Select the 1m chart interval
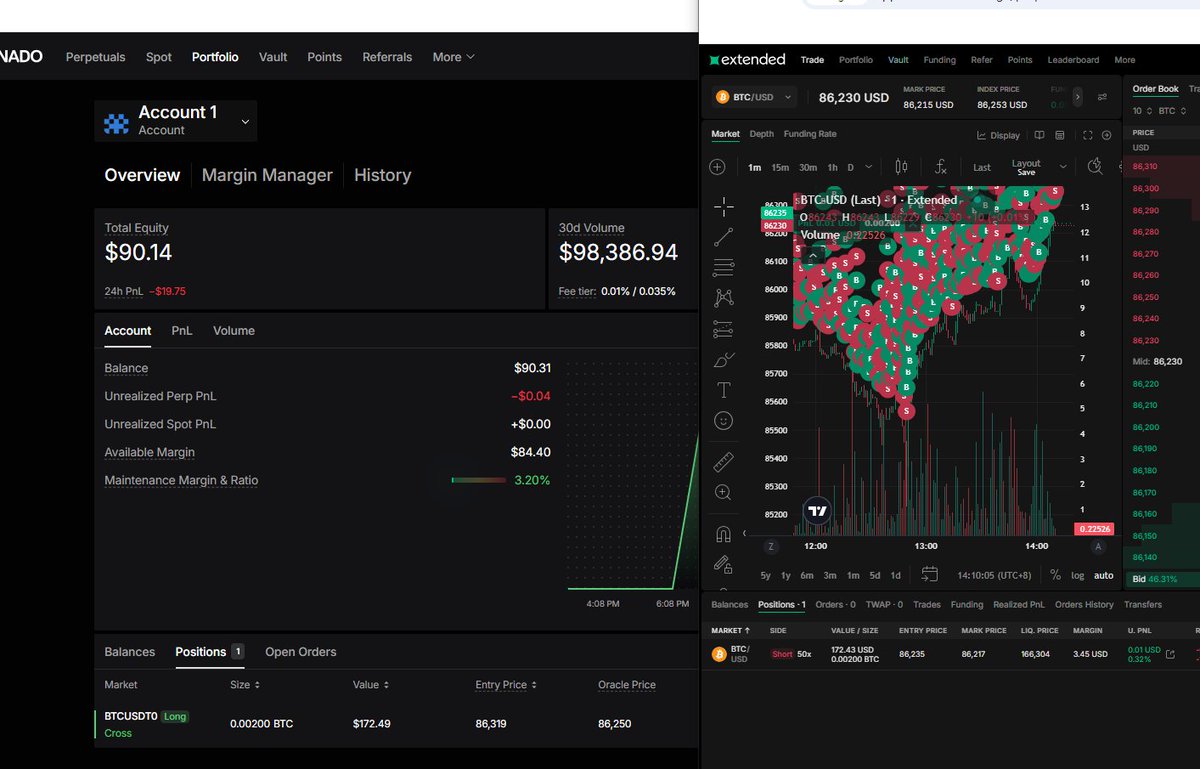The height and width of the screenshot is (769, 1200). 754,167
